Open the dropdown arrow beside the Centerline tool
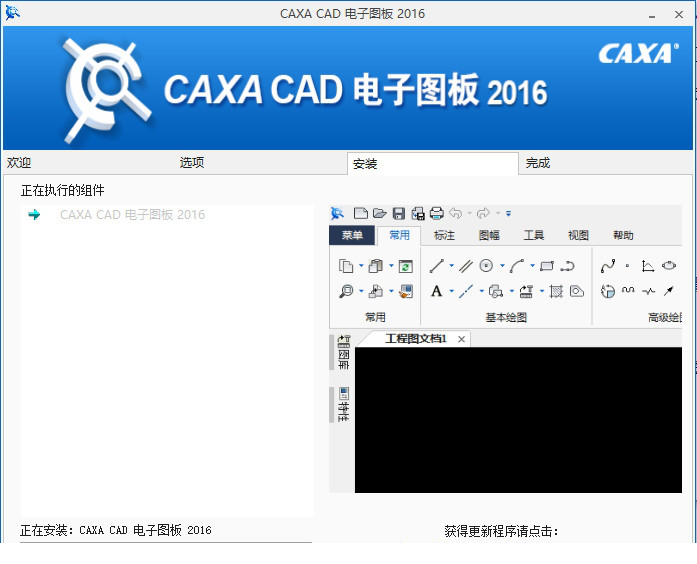 pyautogui.click(x=481, y=291)
